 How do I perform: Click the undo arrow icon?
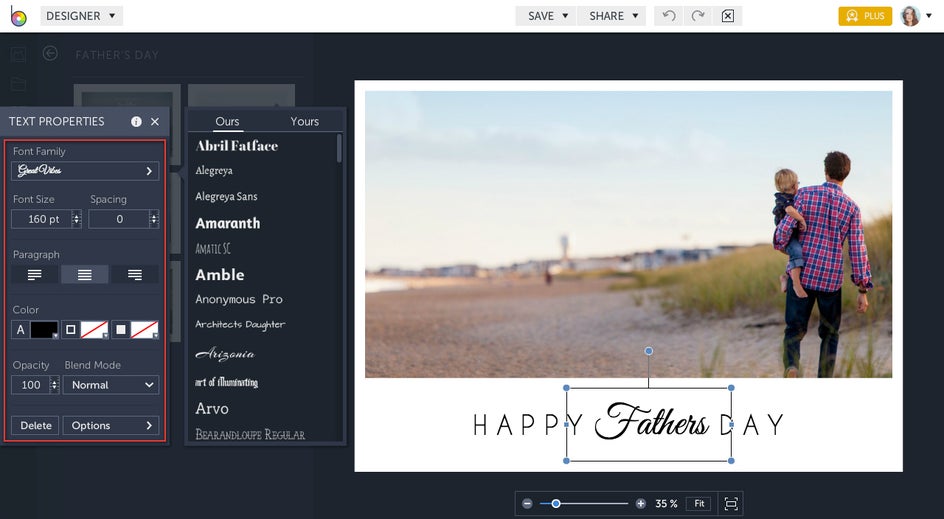click(669, 16)
